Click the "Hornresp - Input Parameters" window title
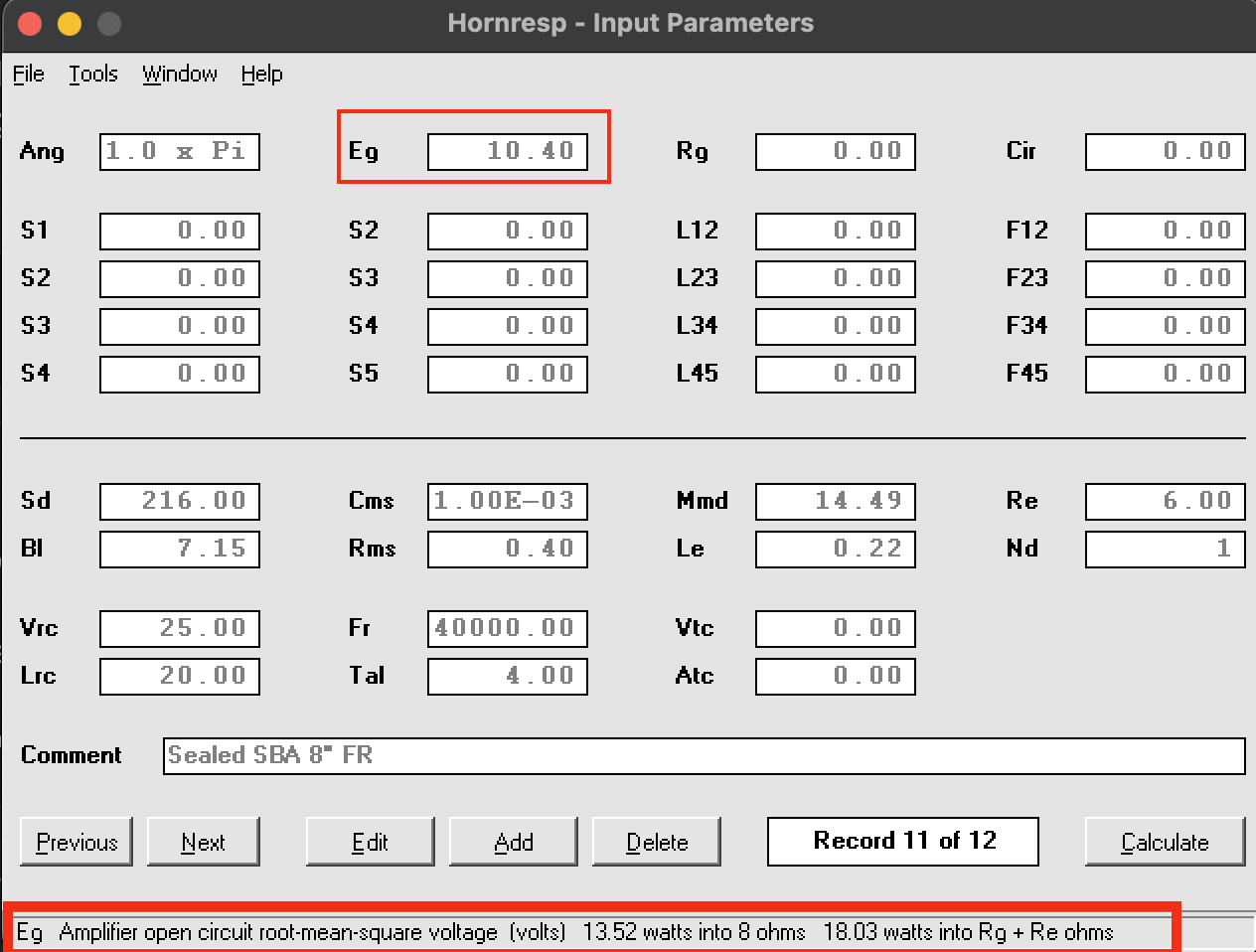 coord(630,23)
